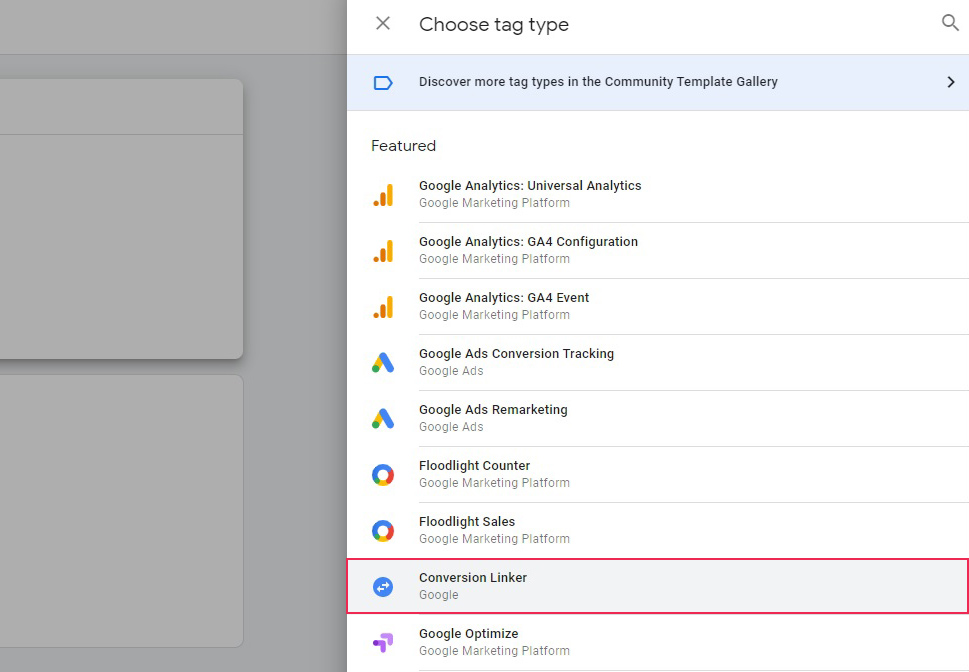Image resolution: width=969 pixels, height=672 pixels.
Task: Click 'Google Ads' subtitle under Conversion Tracking
Action: tap(451, 371)
